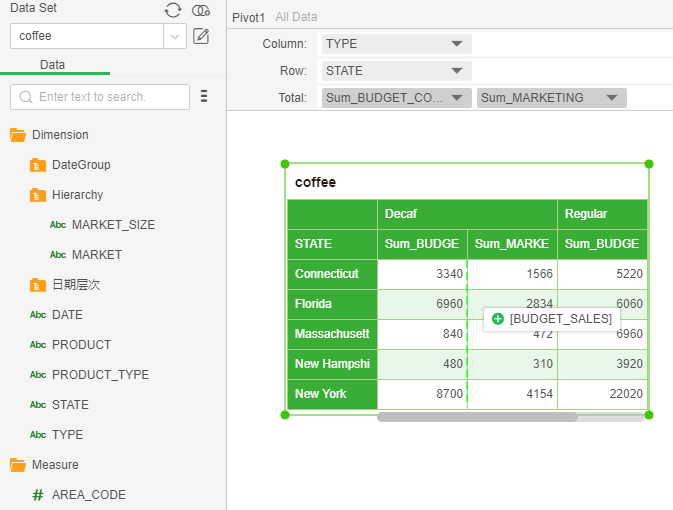
Task: Click the DateGroup folder icon
Action: pyautogui.click(x=38, y=165)
